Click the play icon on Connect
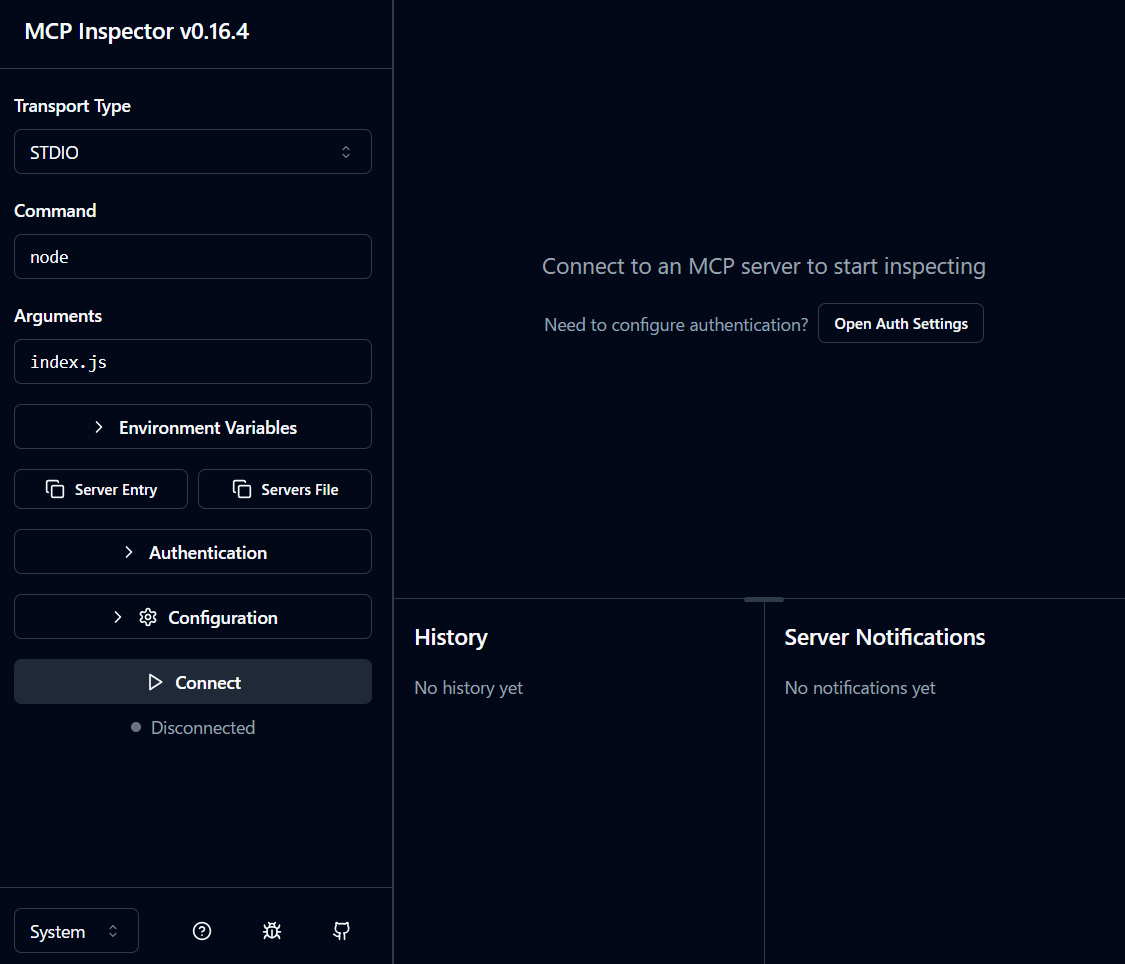The height and width of the screenshot is (964, 1125). [x=155, y=682]
